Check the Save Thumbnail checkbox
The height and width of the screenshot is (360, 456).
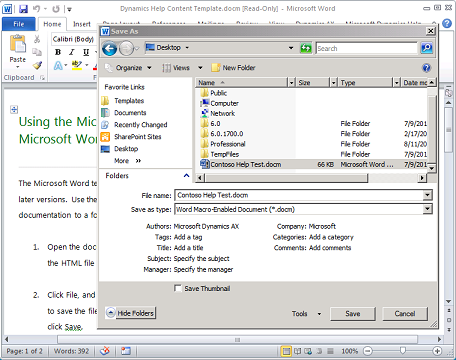coord(178,288)
